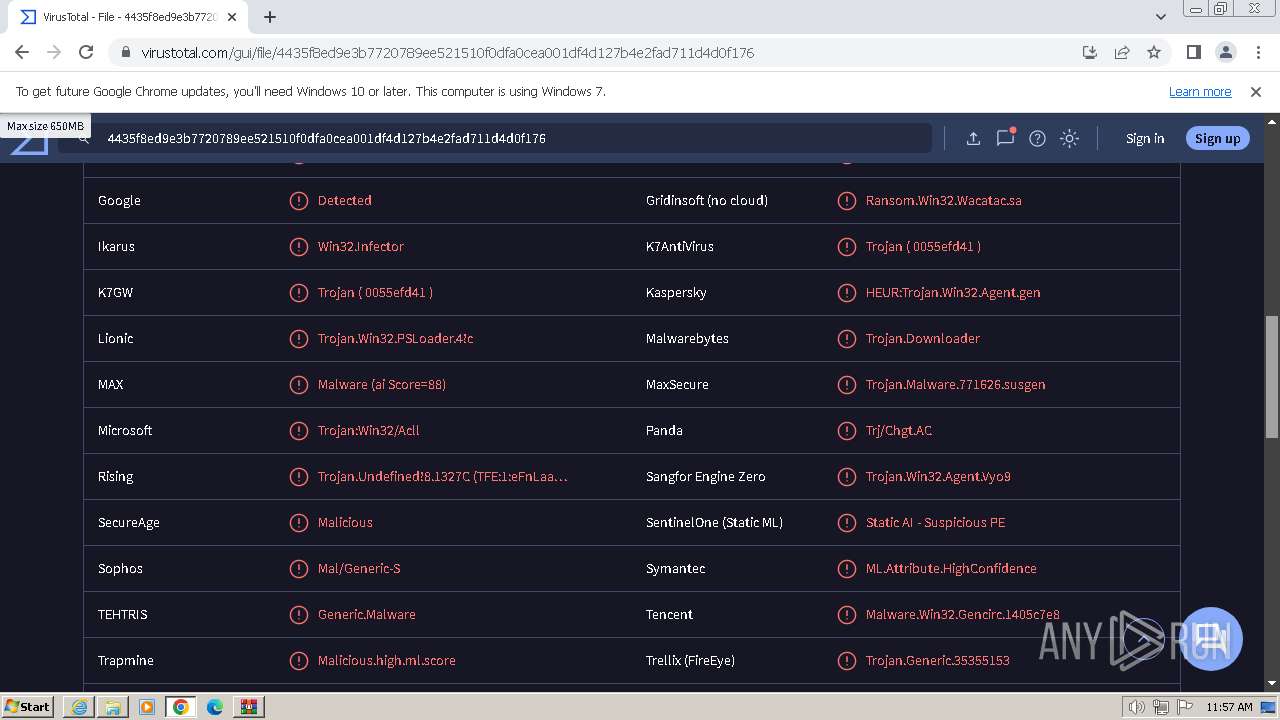Click the Sign up button
Image resolution: width=1280 pixels, height=720 pixels.
click(x=1217, y=138)
